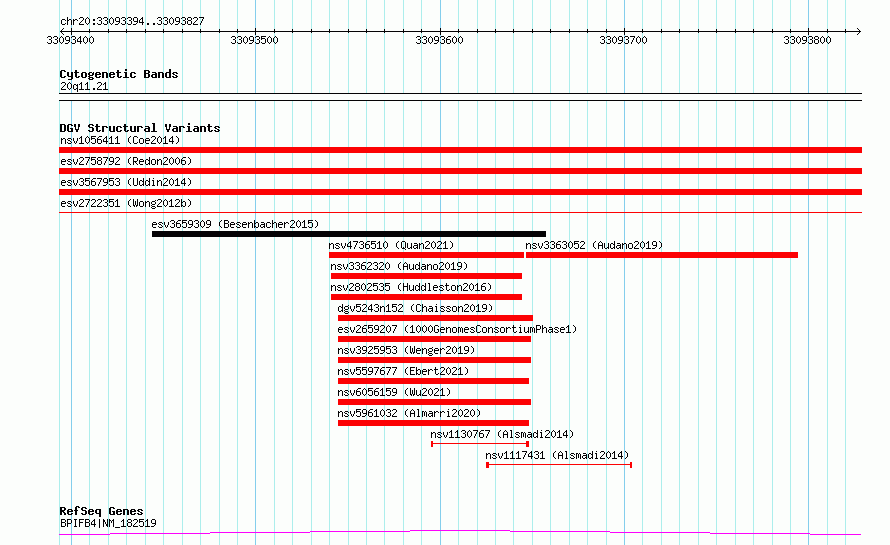Open dgv5243n152 (Chaisson2019) variant label
The image size is (890, 545).
pos(415,308)
